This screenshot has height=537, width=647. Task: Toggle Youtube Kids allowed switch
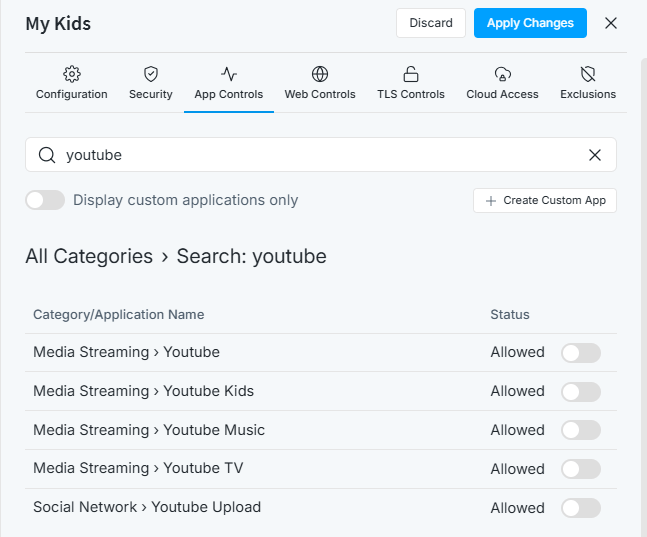point(581,392)
